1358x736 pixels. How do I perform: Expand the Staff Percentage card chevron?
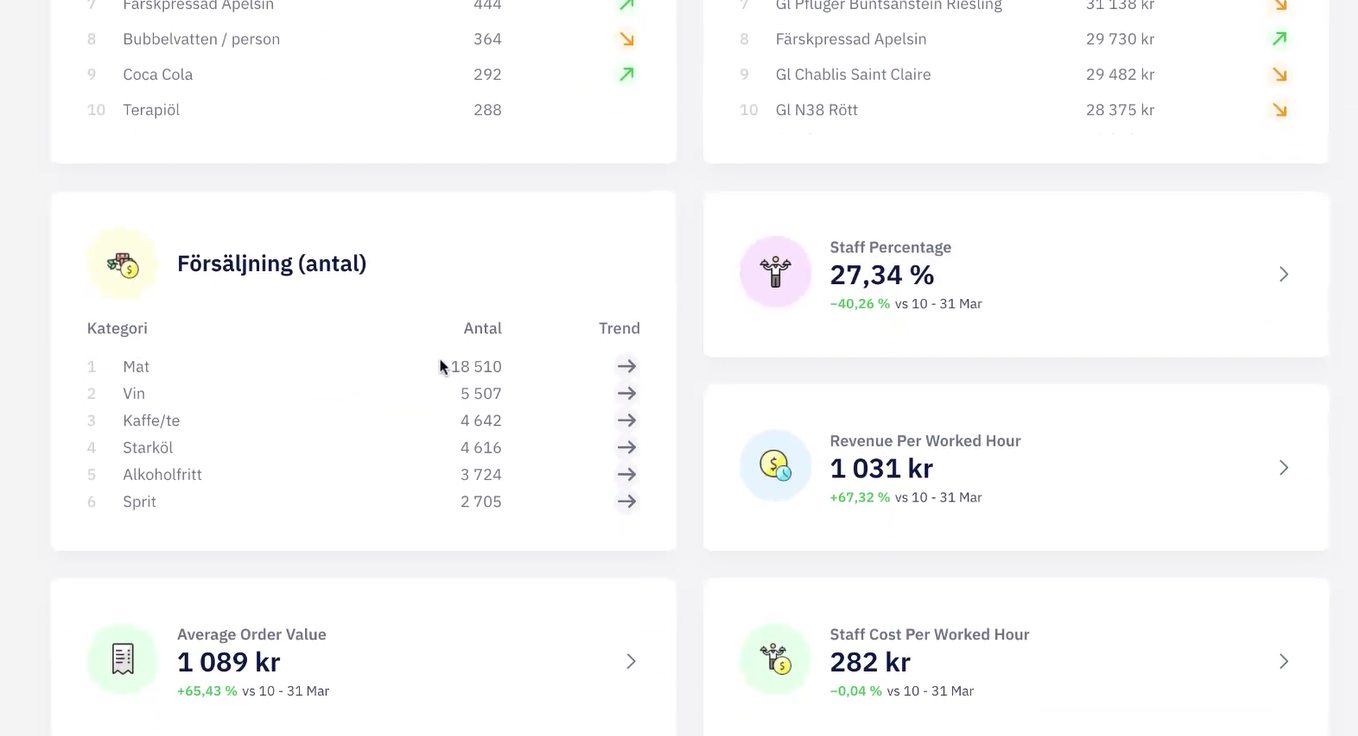[x=1284, y=274]
